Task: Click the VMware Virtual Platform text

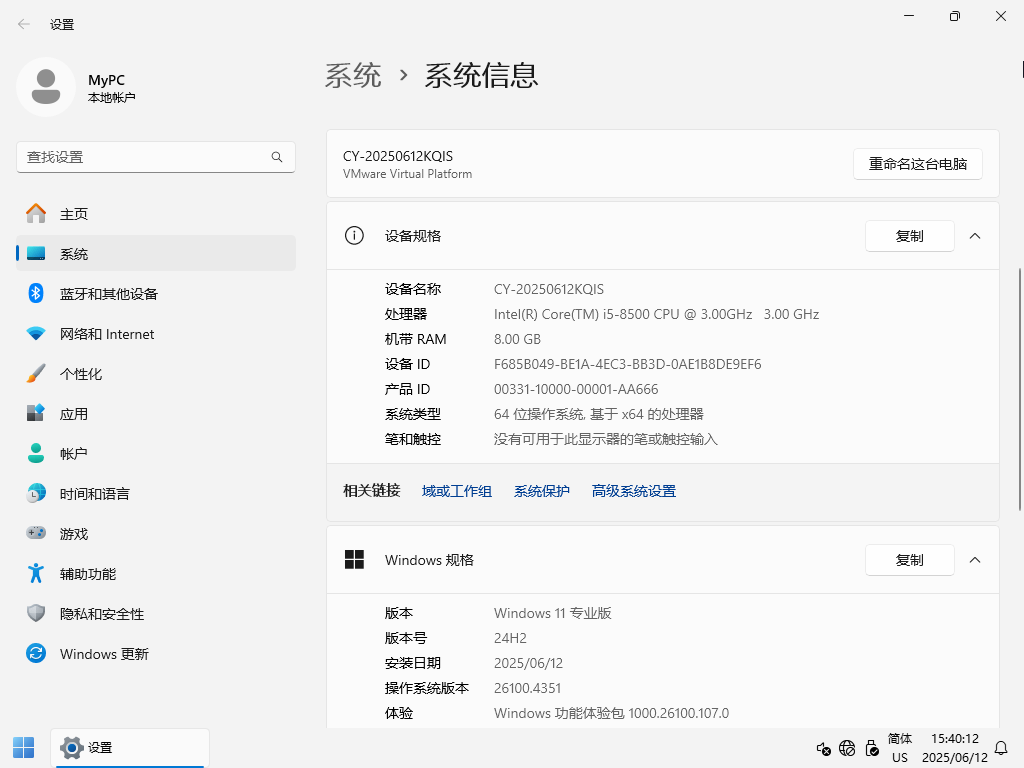Action: click(x=408, y=174)
